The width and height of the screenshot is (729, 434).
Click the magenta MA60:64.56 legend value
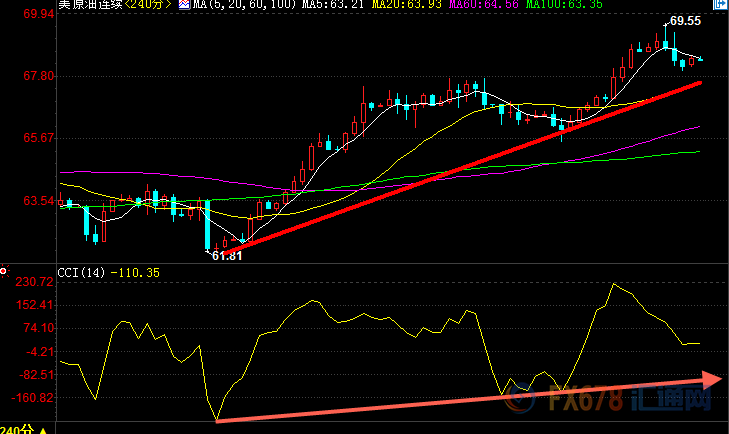tap(484, 4)
